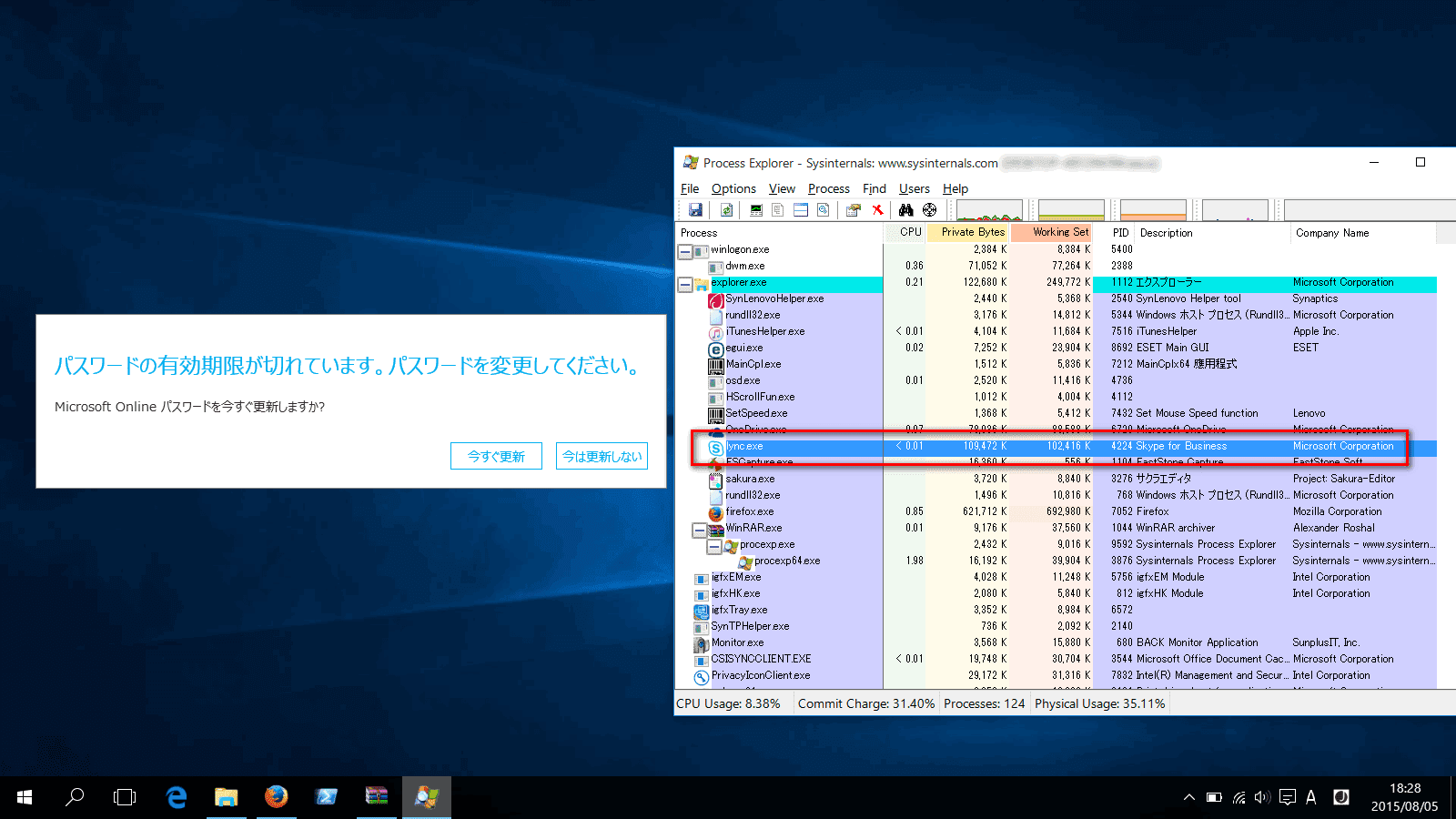Click the iTunesHelper.exe music note icon
This screenshot has width=1456, height=819.
coord(716,332)
